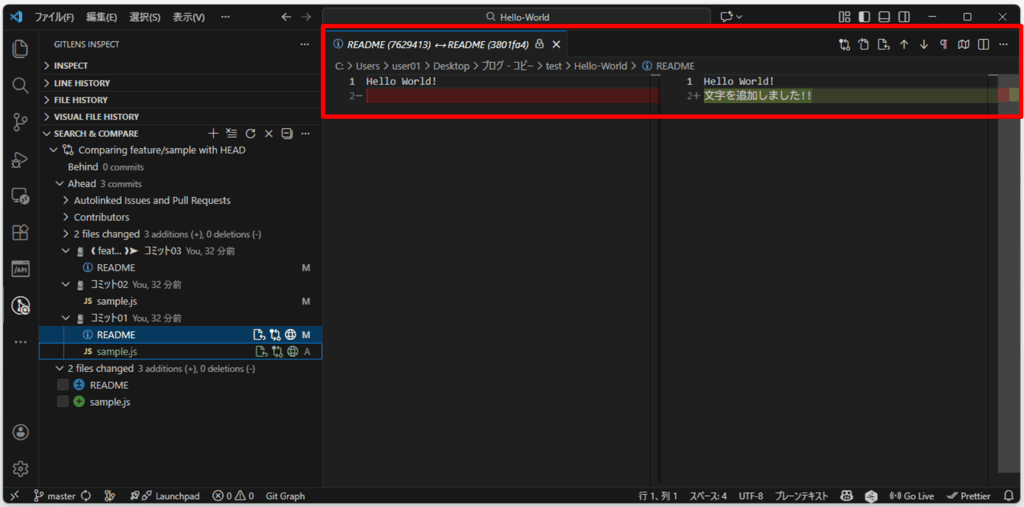Refresh the Search & Compare view
The image size is (1024, 507).
pos(249,133)
